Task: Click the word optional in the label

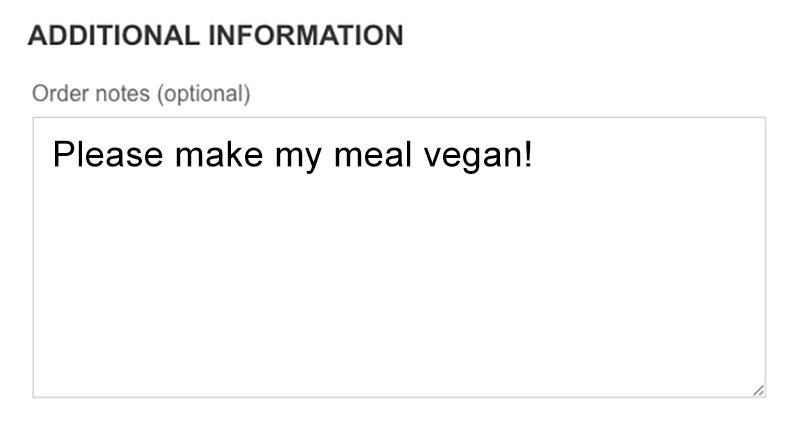Action: pos(204,94)
